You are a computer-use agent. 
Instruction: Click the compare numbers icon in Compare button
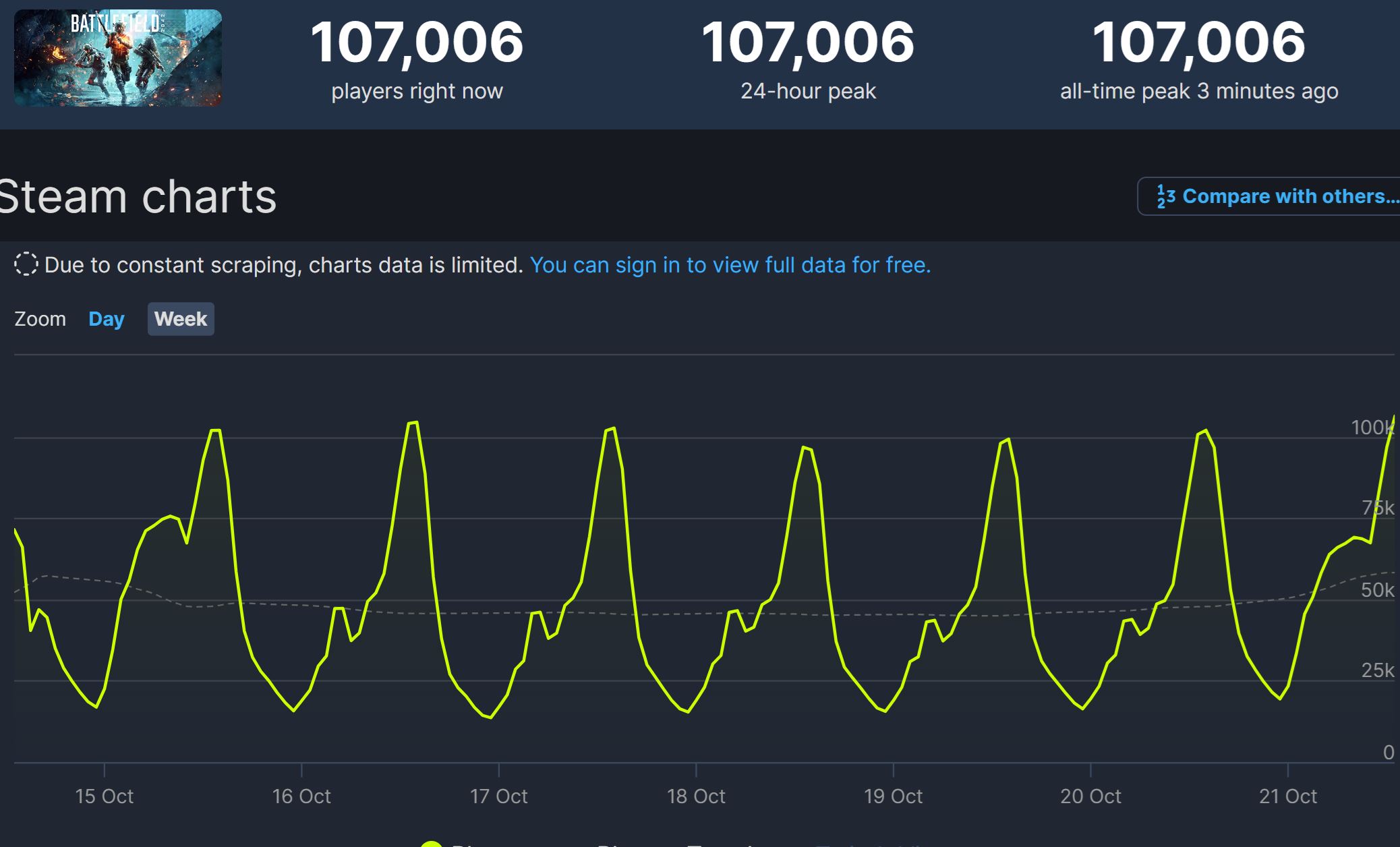(x=1166, y=196)
